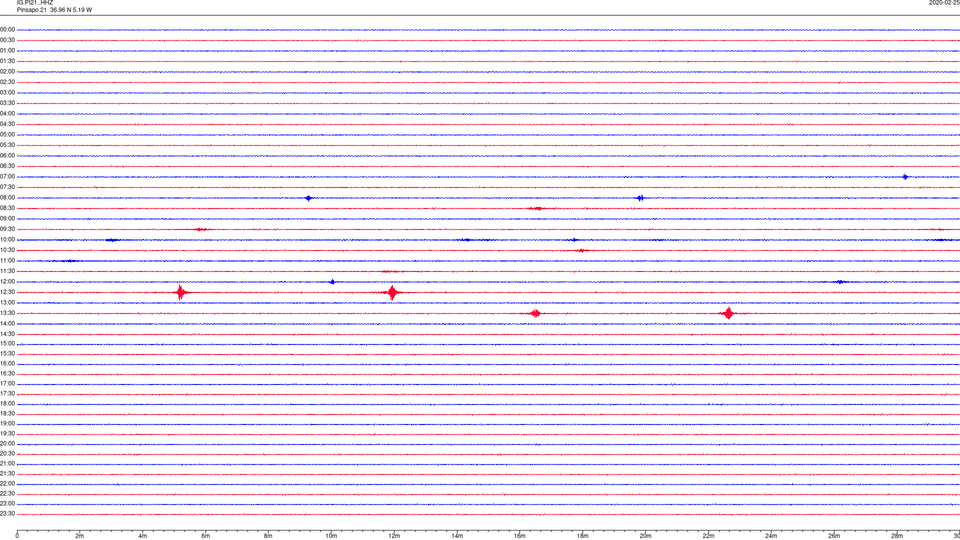Click the 18m tick label on the axis
This screenshot has height=540, width=960.
click(583, 536)
